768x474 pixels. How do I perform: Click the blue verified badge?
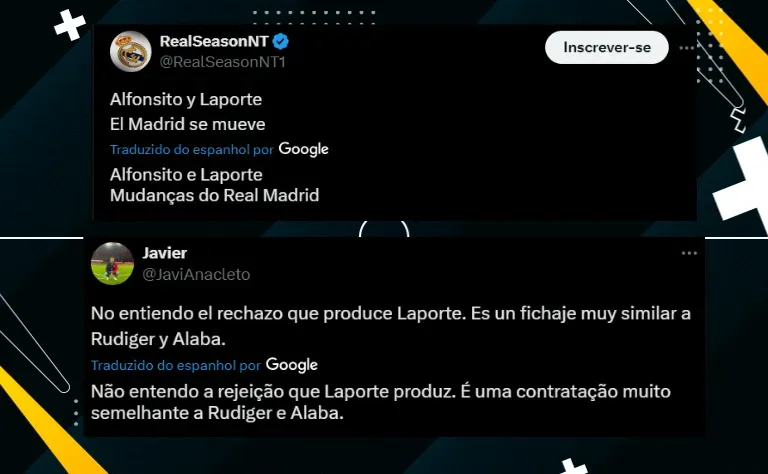281,42
